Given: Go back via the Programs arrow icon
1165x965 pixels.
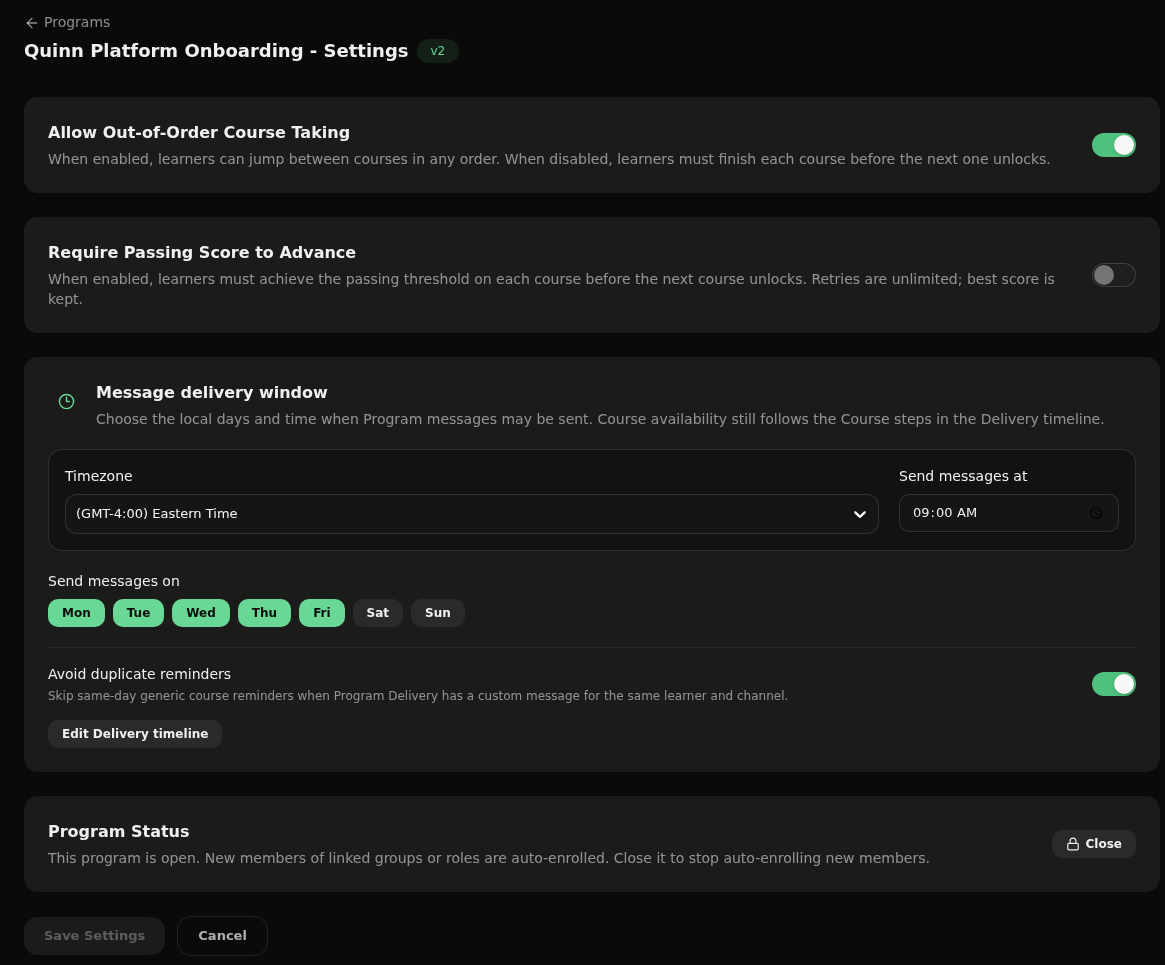Looking at the screenshot, I should click(x=31, y=23).
